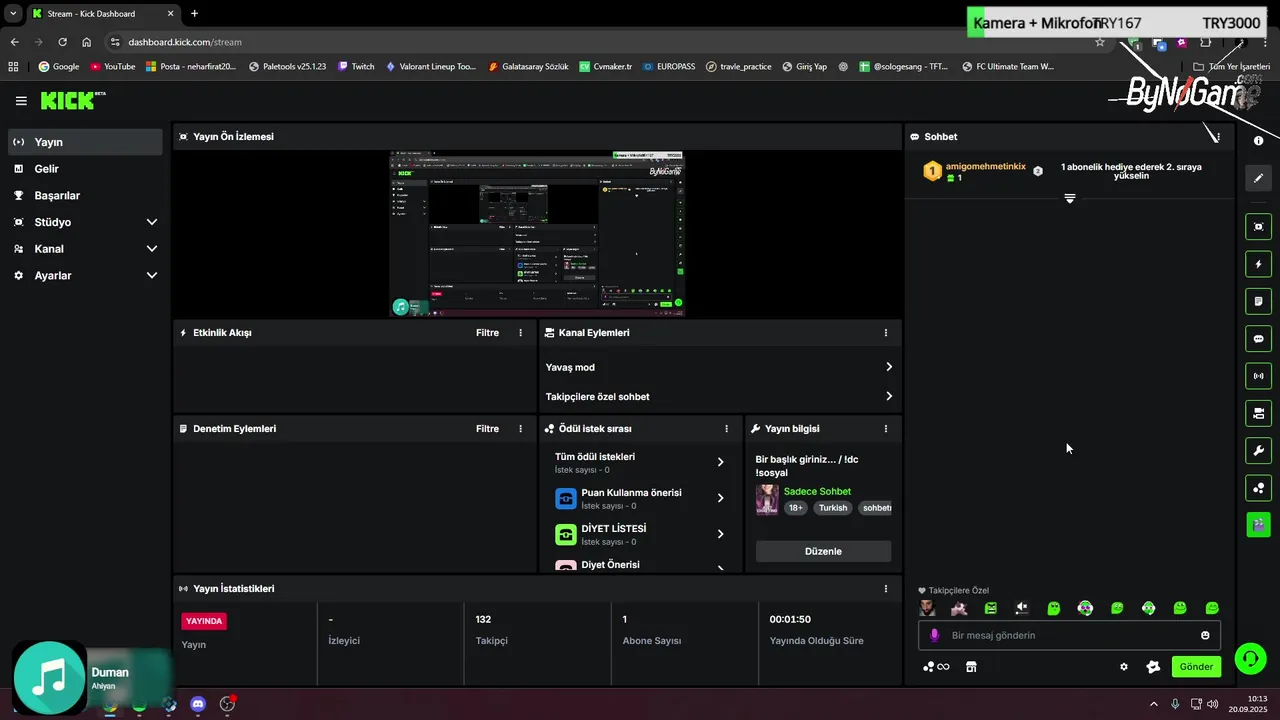Select the lightning bolt icon in right sidebar
The height and width of the screenshot is (720, 1280).
[1258, 264]
